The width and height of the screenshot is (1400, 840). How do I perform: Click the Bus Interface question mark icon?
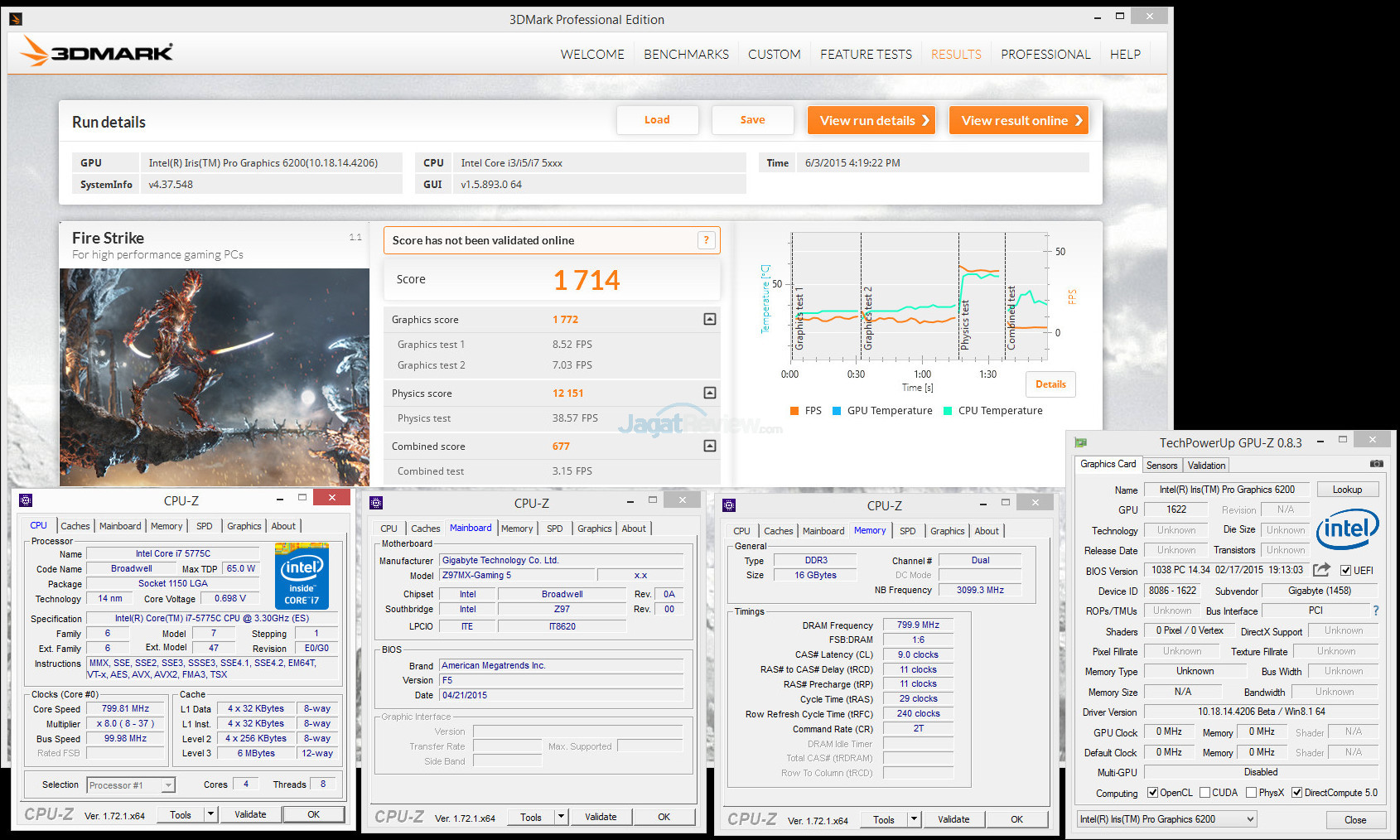click(x=1376, y=611)
